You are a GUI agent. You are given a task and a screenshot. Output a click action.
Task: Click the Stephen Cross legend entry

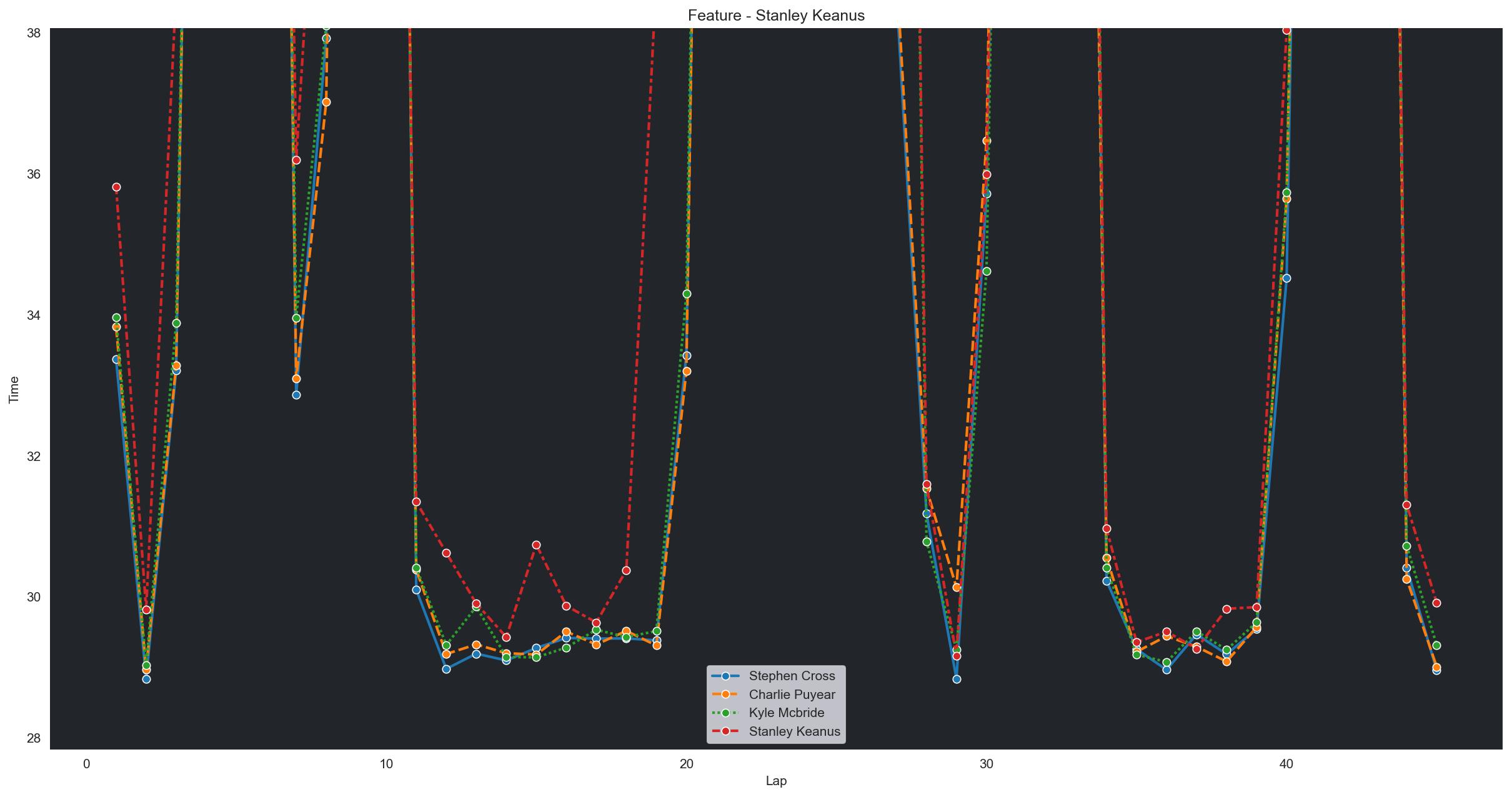[792, 676]
